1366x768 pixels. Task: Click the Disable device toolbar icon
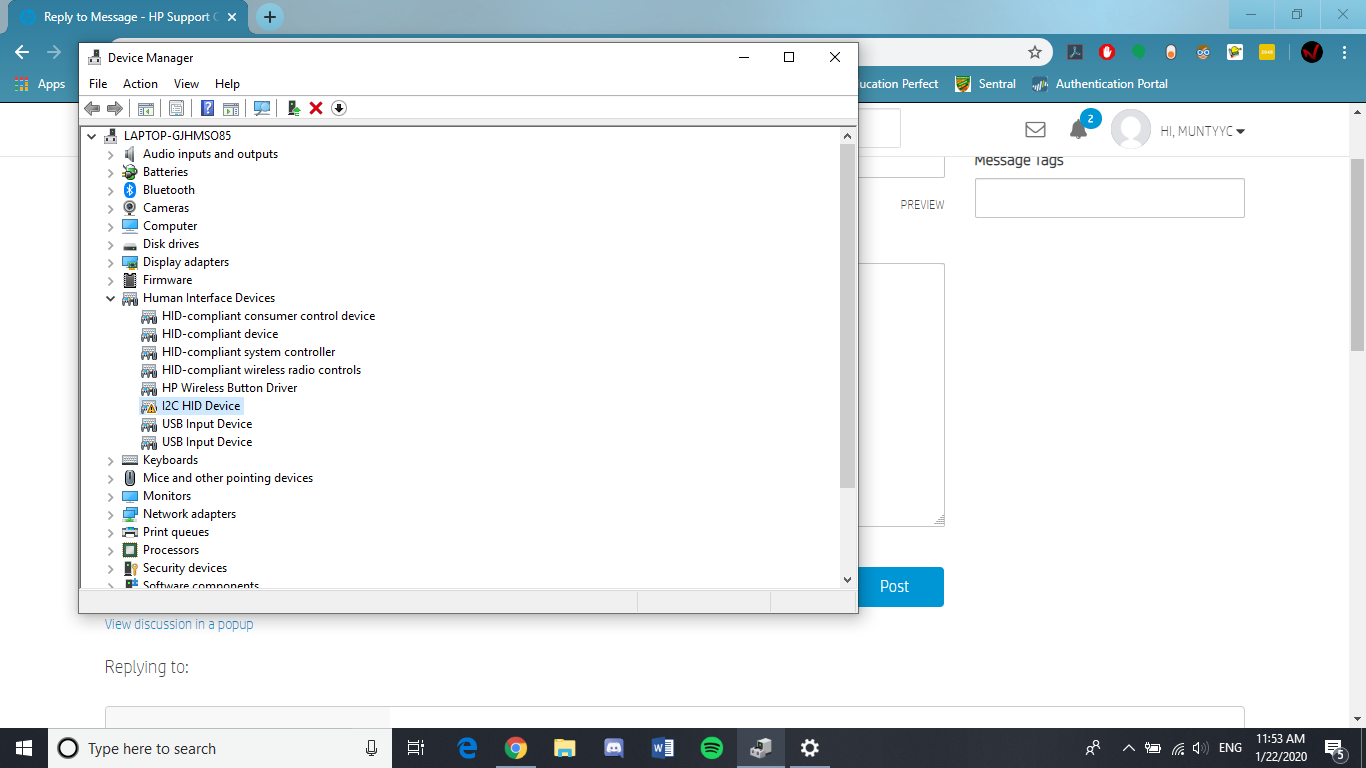tap(338, 108)
